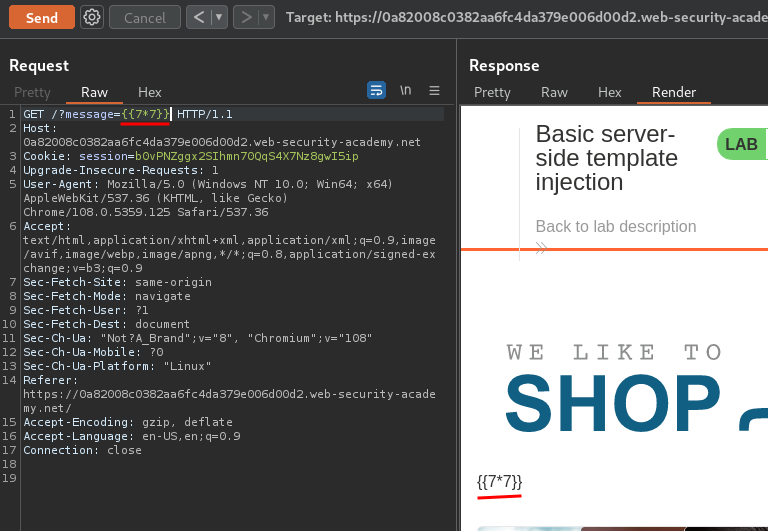Click the Sec-Fetch-Dest: document header
The width and height of the screenshot is (768, 531).
coord(106,324)
